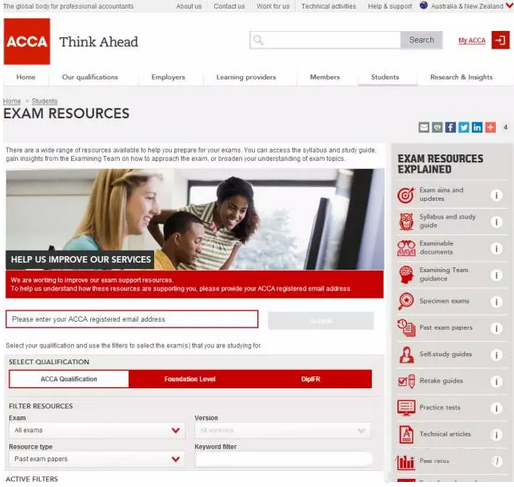Open the Employers menu
Image resolution: width=514 pixels, height=487 pixels.
(168, 77)
